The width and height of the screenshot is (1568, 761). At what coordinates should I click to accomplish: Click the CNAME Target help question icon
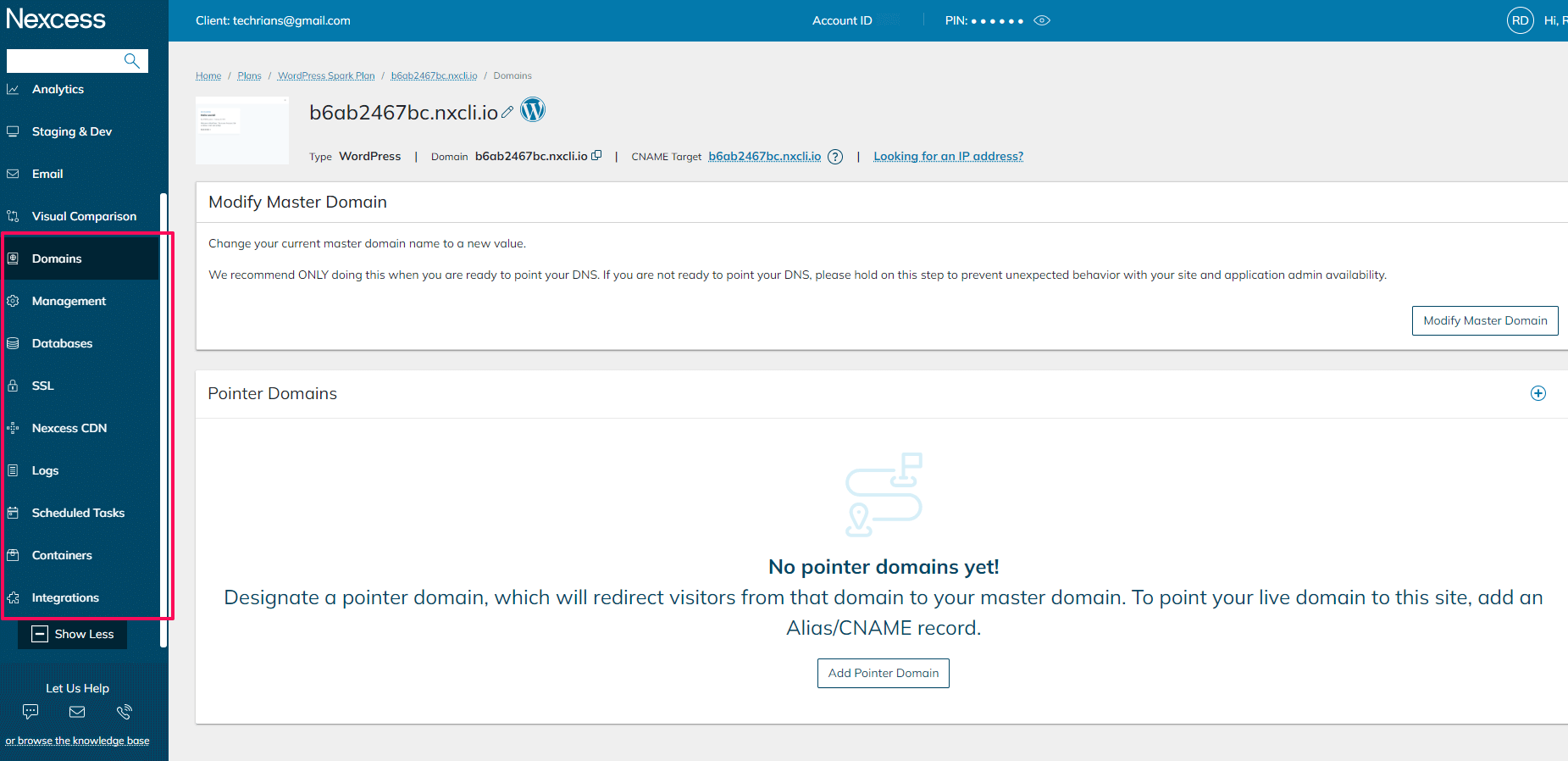tap(835, 157)
